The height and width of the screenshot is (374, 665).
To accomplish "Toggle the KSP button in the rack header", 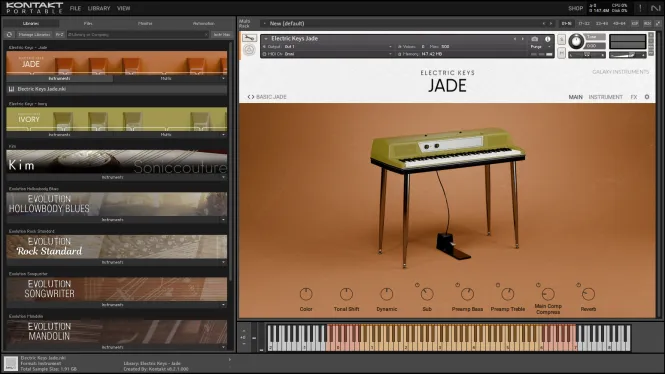I will [x=634, y=23].
